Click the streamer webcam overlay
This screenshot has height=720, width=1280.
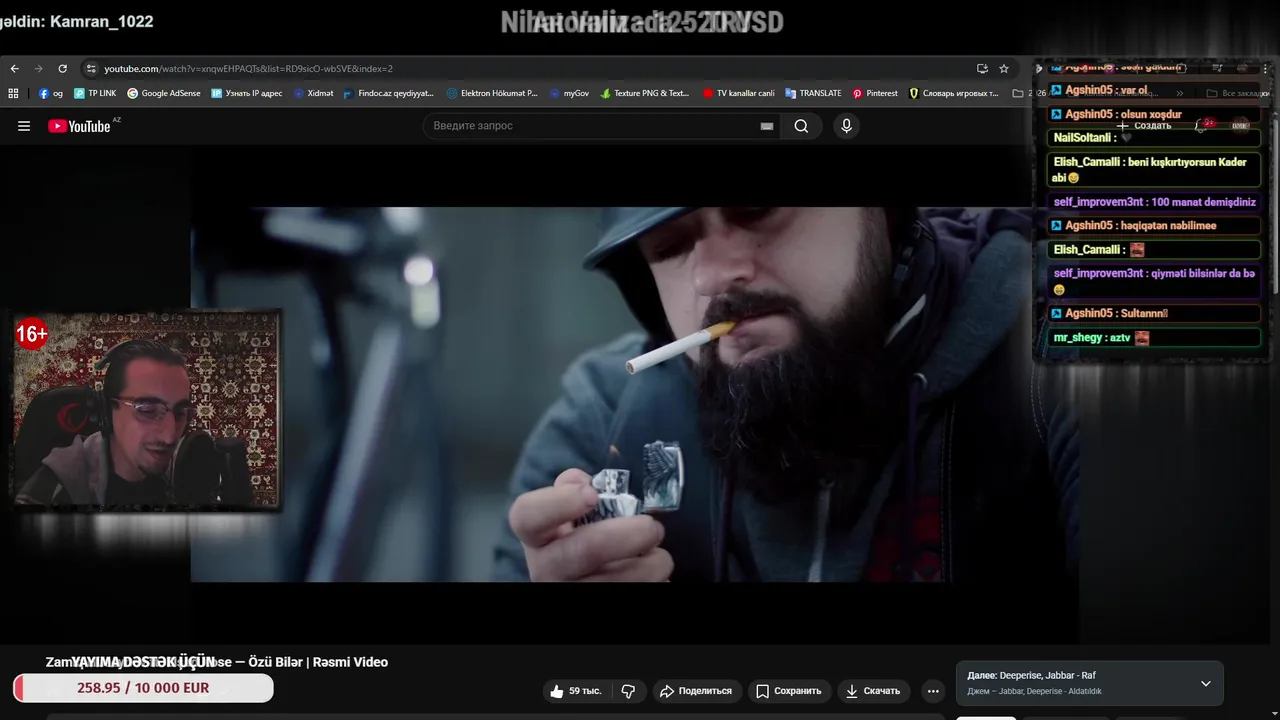[146, 410]
